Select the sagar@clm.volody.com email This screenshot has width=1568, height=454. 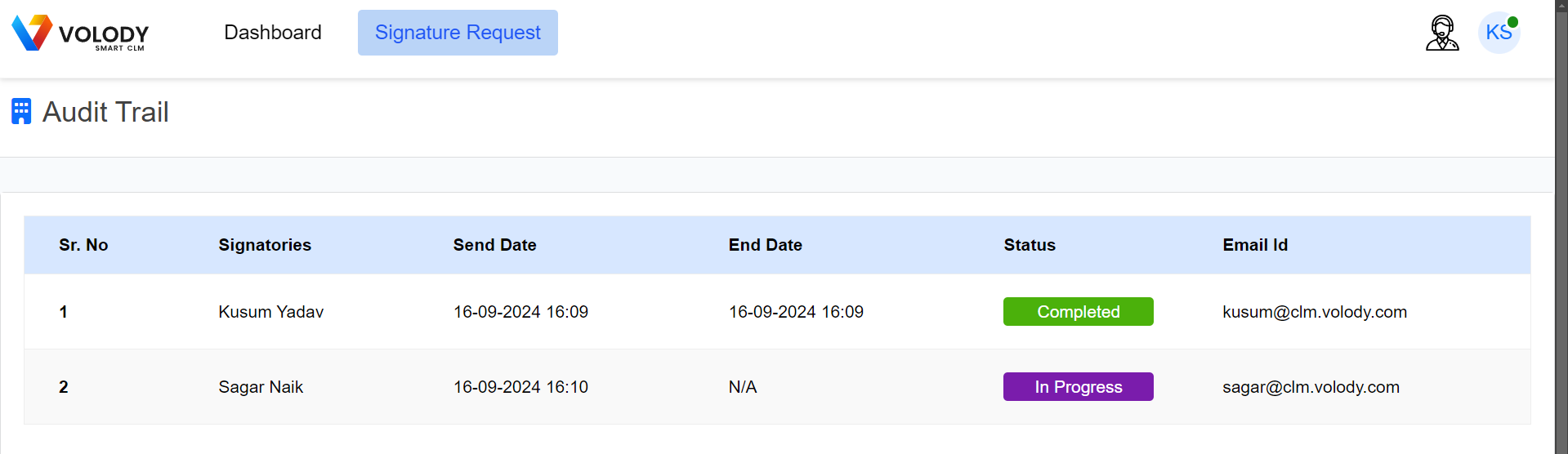[x=1311, y=387]
